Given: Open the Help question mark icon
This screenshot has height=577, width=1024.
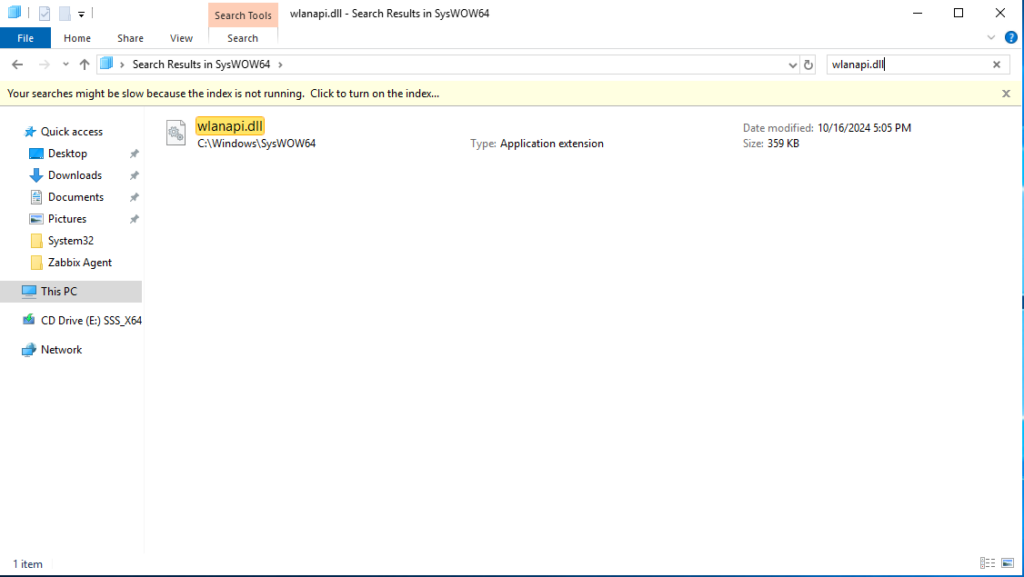Looking at the screenshot, I should 1011,38.
